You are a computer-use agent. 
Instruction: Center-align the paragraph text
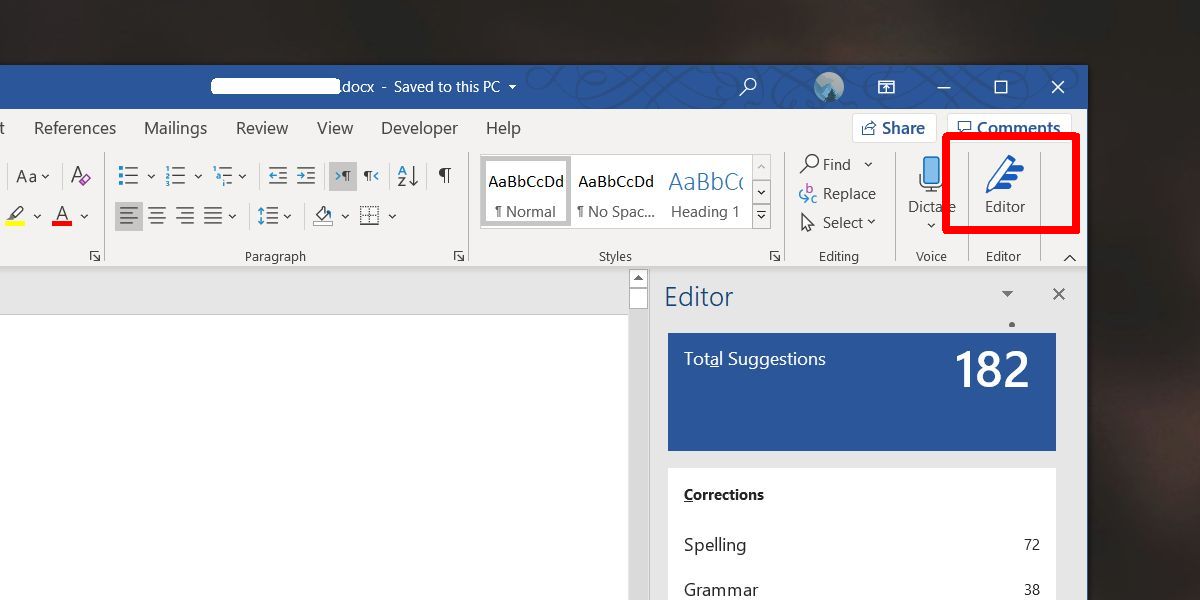coord(157,215)
